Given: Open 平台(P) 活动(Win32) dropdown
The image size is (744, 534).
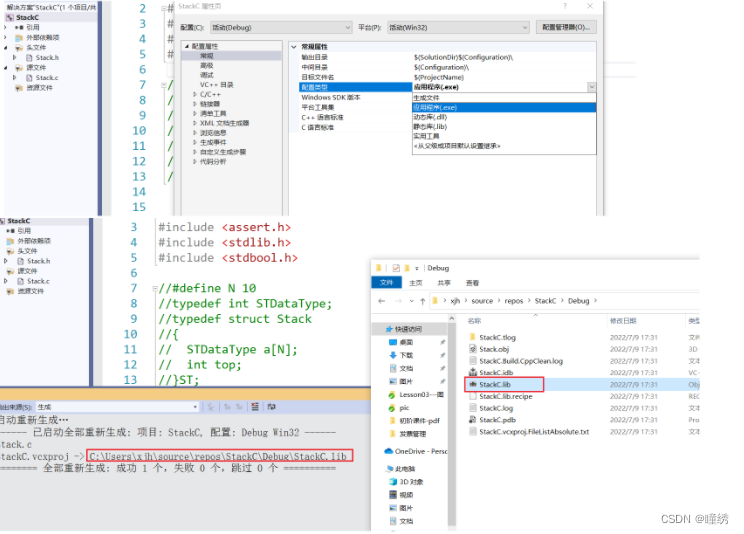Looking at the screenshot, I should tap(458, 28).
